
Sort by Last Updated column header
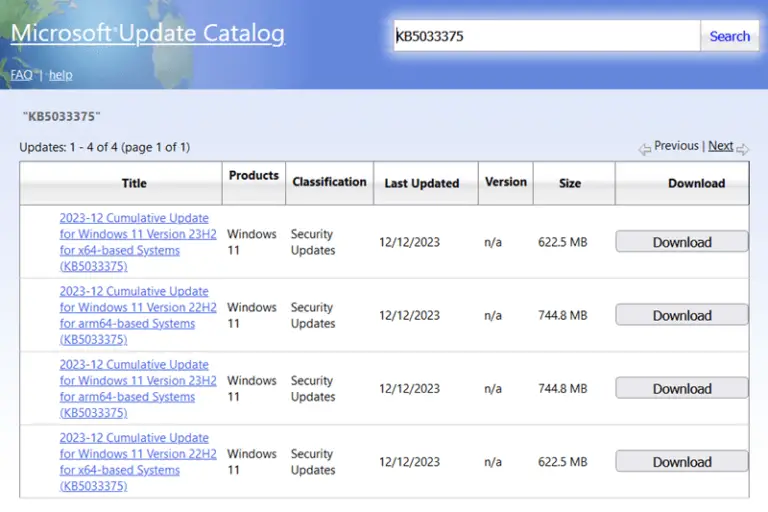click(421, 183)
